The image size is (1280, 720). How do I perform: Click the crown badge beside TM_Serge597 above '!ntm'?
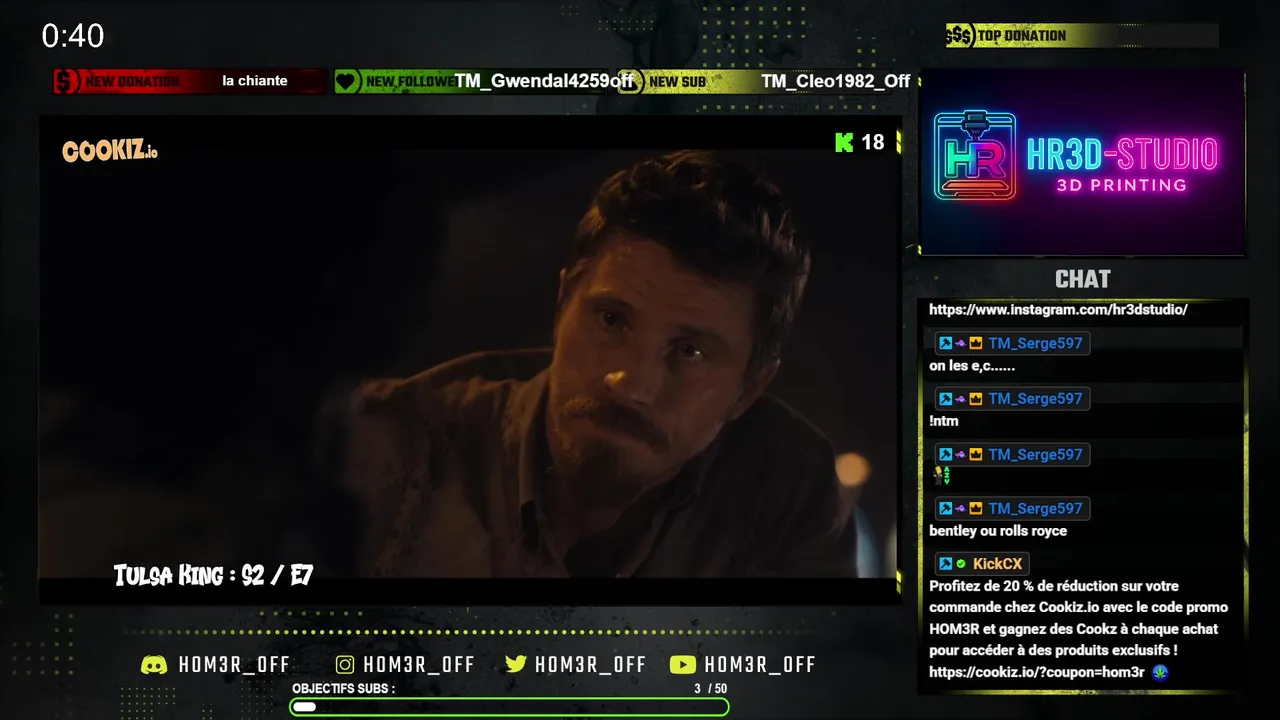[976, 399]
